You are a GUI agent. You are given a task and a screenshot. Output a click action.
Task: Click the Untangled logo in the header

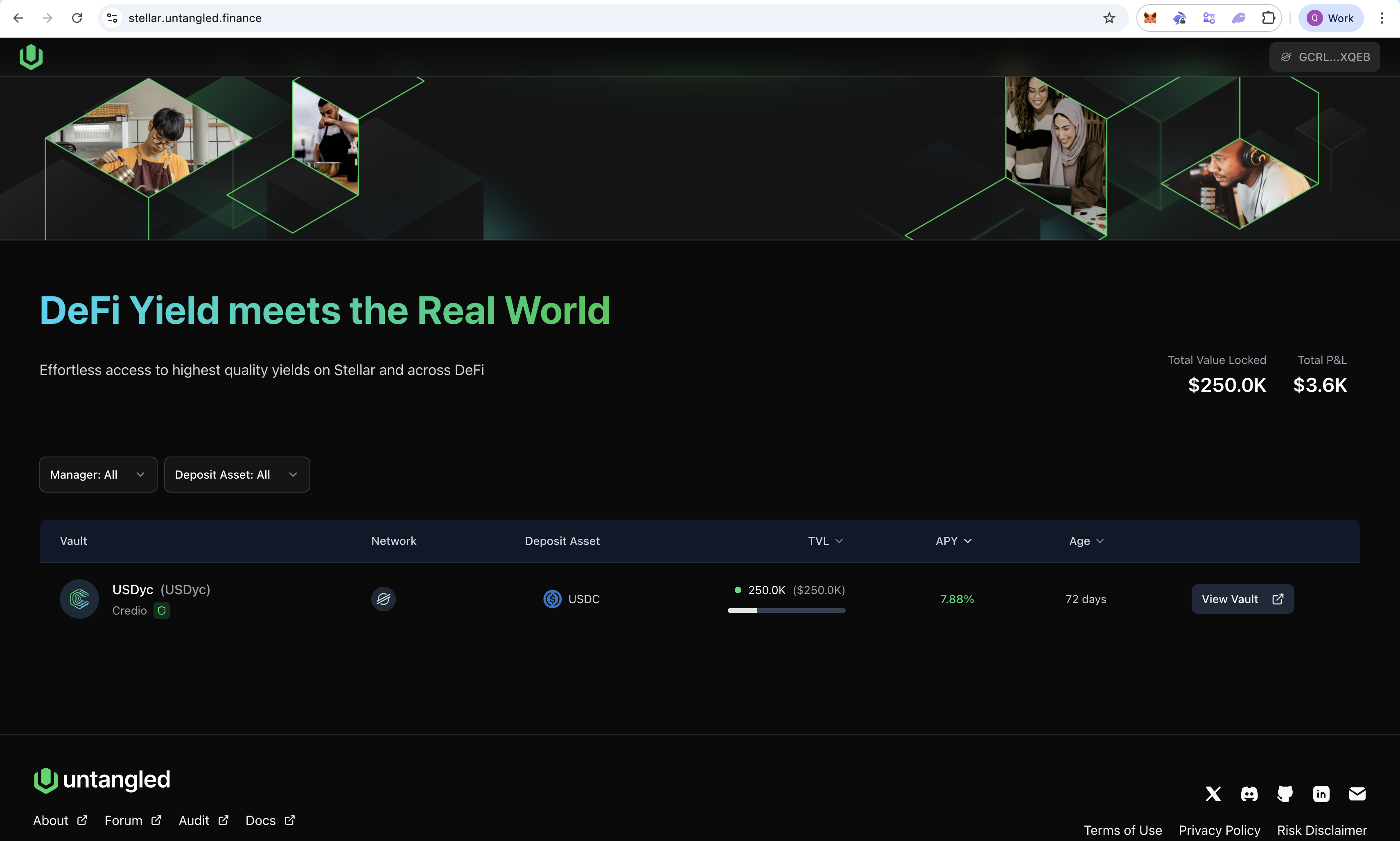tap(31, 57)
